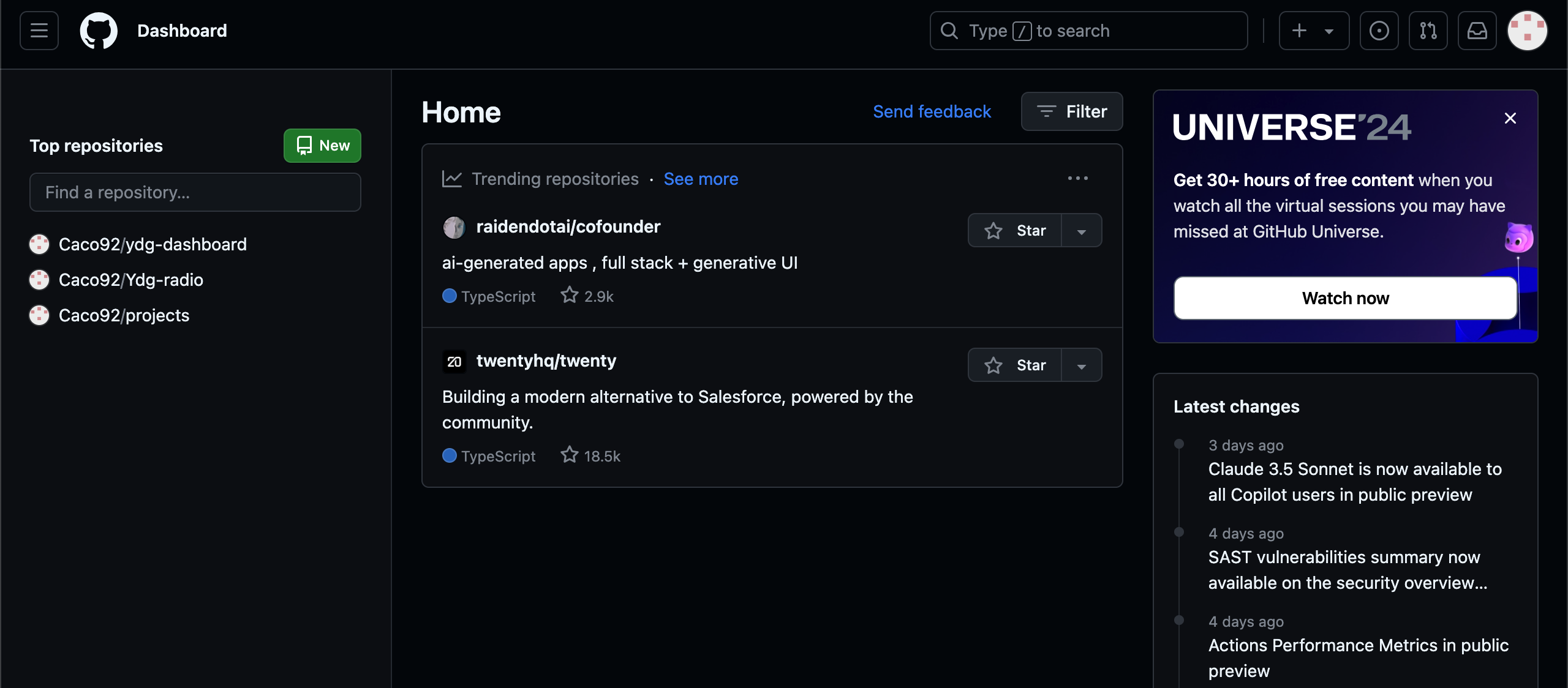
Task: Click TypeScript language dot for twenty
Action: click(450, 455)
